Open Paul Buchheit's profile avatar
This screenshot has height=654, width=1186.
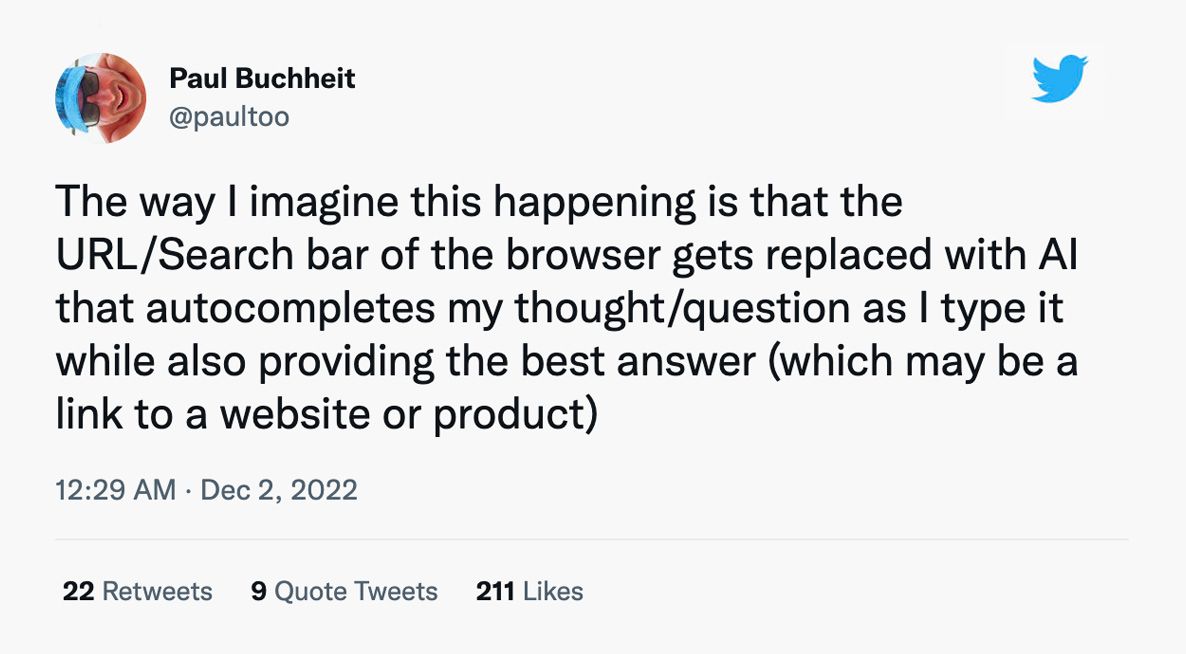(x=100, y=98)
